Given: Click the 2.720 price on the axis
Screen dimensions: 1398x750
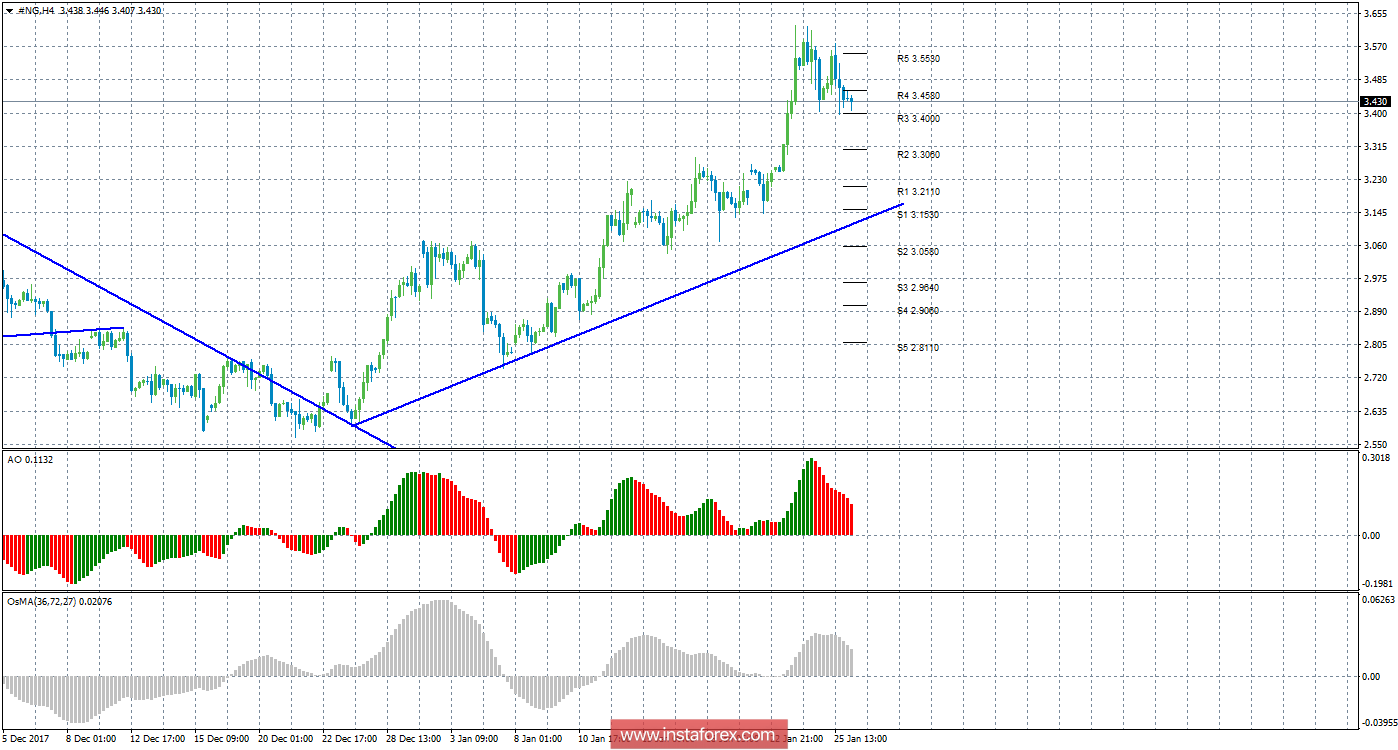Looking at the screenshot, I should click(x=1373, y=378).
